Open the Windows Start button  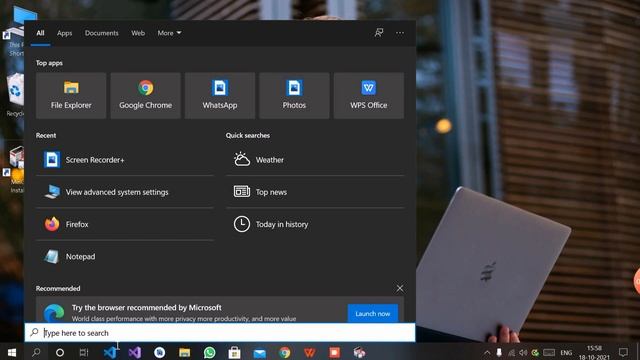tap(11, 352)
